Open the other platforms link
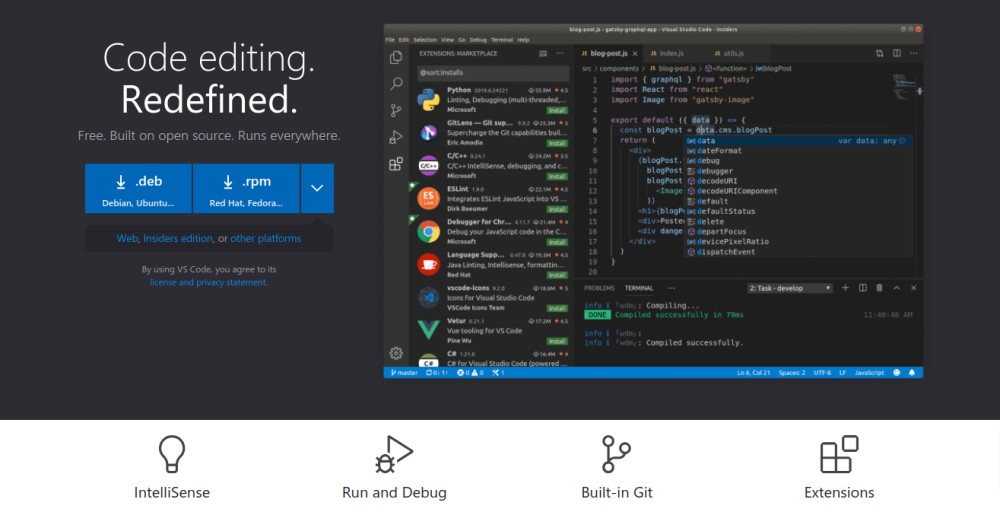This screenshot has width=1000, height=512. (x=266, y=238)
